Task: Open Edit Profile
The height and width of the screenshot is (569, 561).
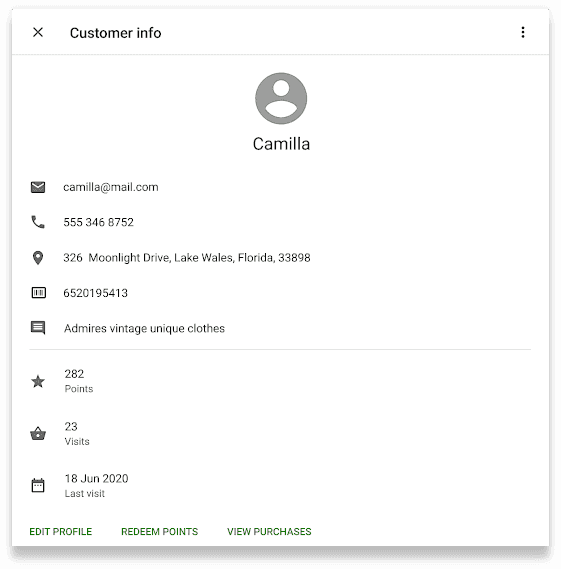Action: click(x=61, y=532)
